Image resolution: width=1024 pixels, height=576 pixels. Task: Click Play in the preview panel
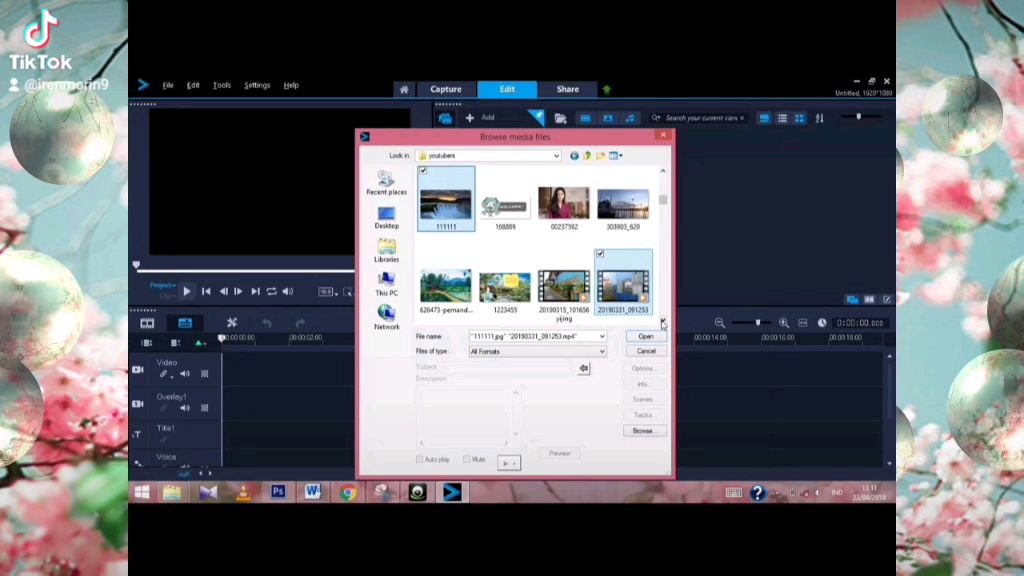(187, 291)
